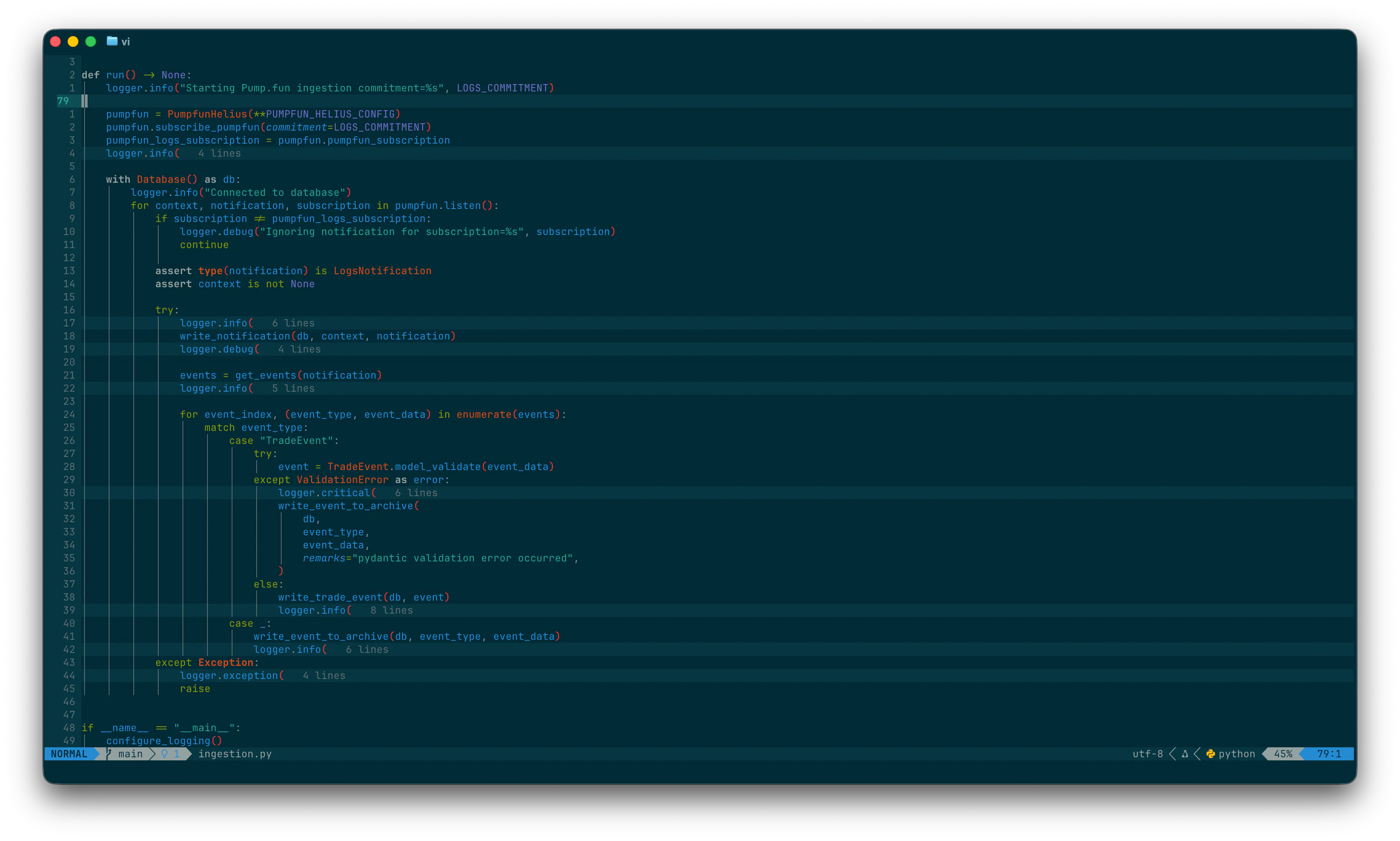Click the red close window button
This screenshot has width=1400, height=841.
pos(56,41)
